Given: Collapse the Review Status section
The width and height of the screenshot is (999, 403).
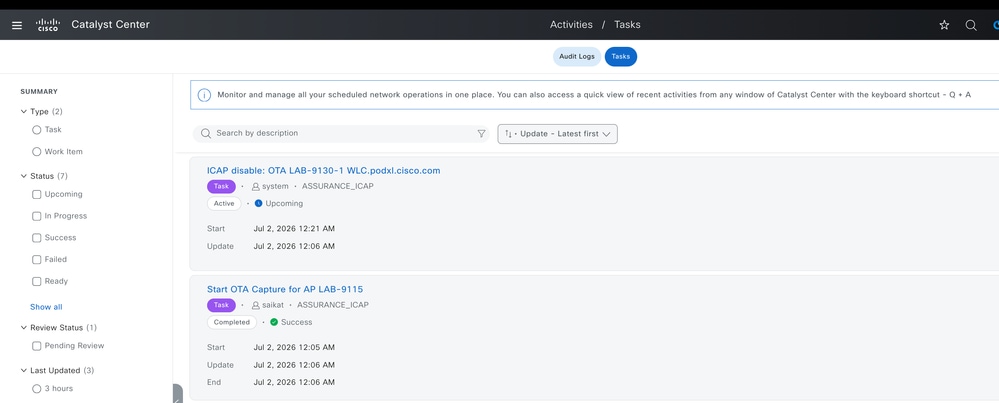Looking at the screenshot, I should point(24,328).
